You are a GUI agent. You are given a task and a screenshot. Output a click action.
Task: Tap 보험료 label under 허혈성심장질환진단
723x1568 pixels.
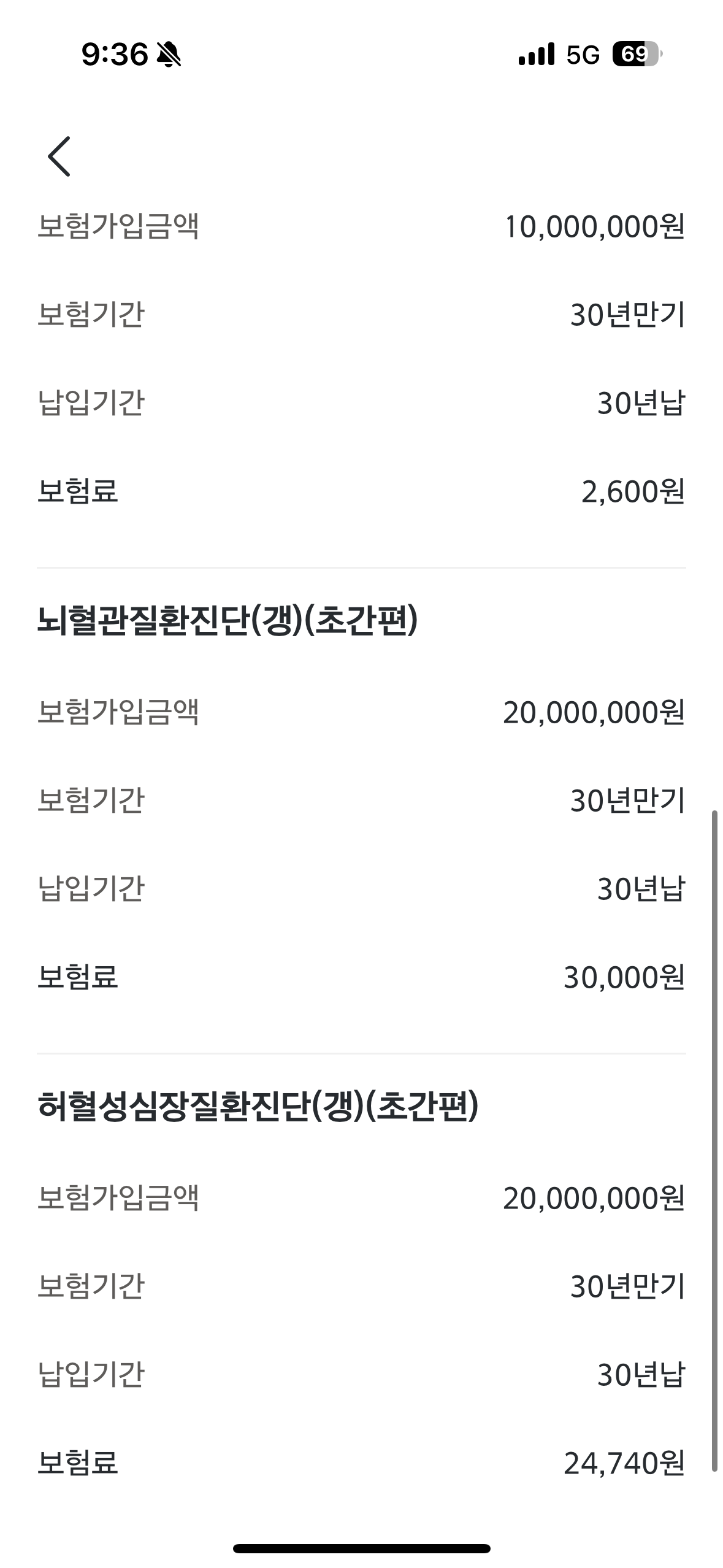tap(78, 1463)
